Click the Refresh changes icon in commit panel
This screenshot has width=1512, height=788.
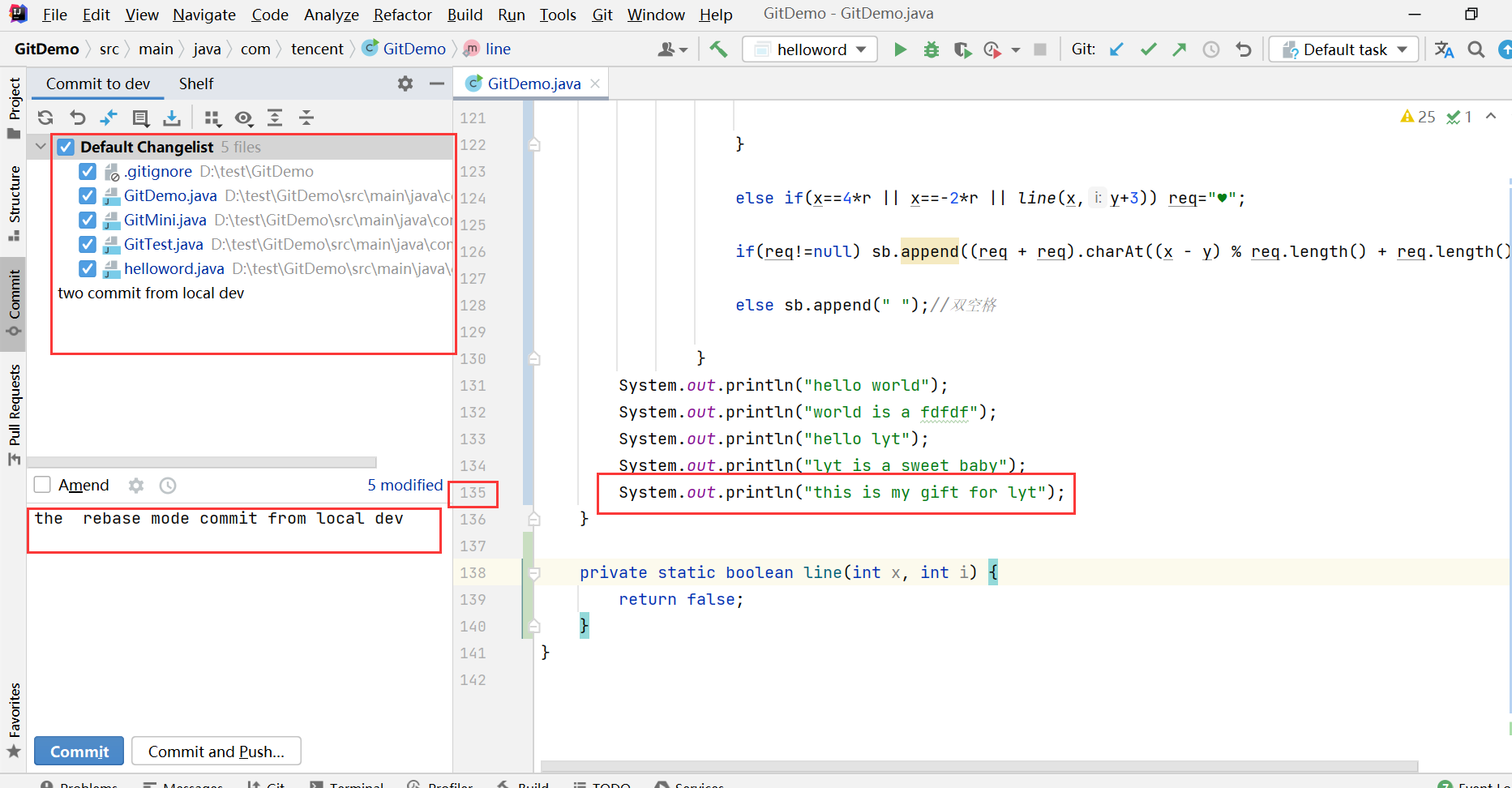coord(45,118)
